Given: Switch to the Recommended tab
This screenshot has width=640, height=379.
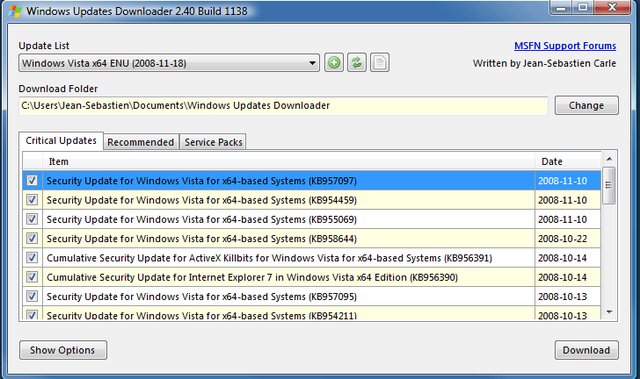Looking at the screenshot, I should [x=140, y=142].
